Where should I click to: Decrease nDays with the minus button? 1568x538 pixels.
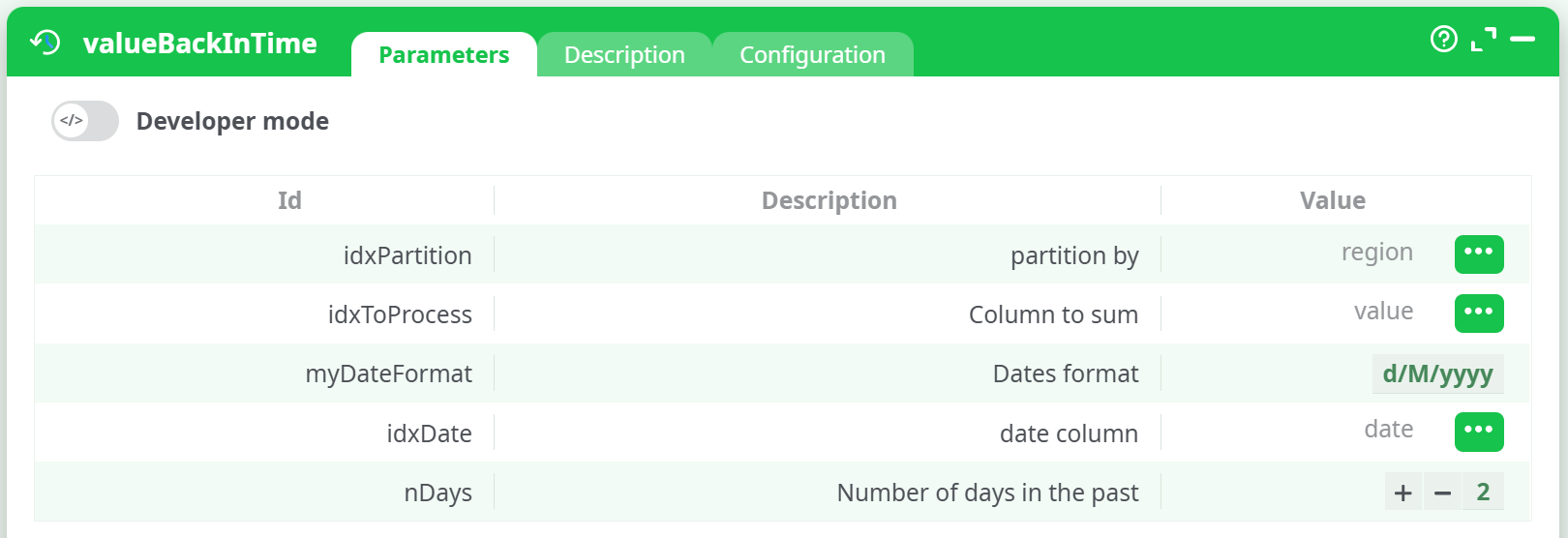pos(1442,493)
